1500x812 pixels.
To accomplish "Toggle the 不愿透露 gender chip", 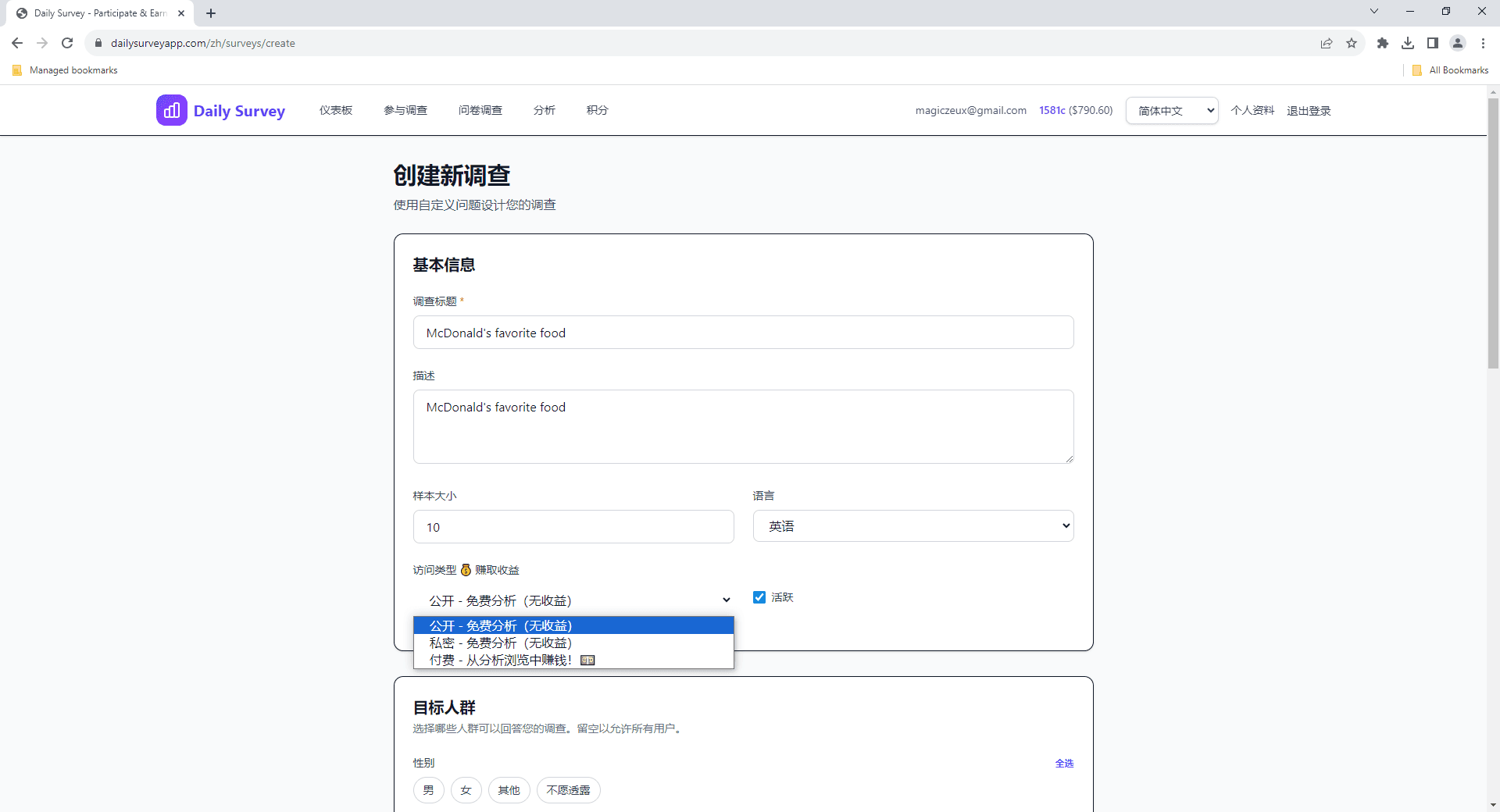I will point(568,790).
